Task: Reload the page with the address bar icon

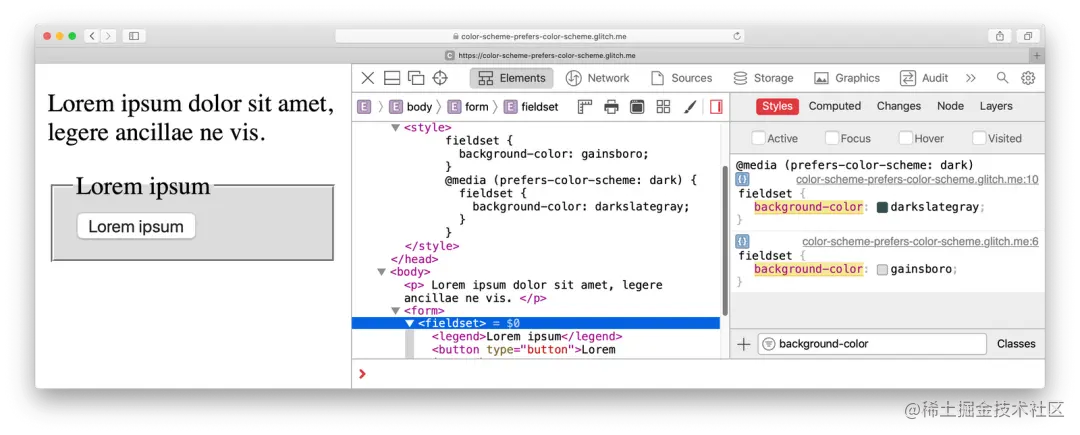Action: click(x=737, y=36)
